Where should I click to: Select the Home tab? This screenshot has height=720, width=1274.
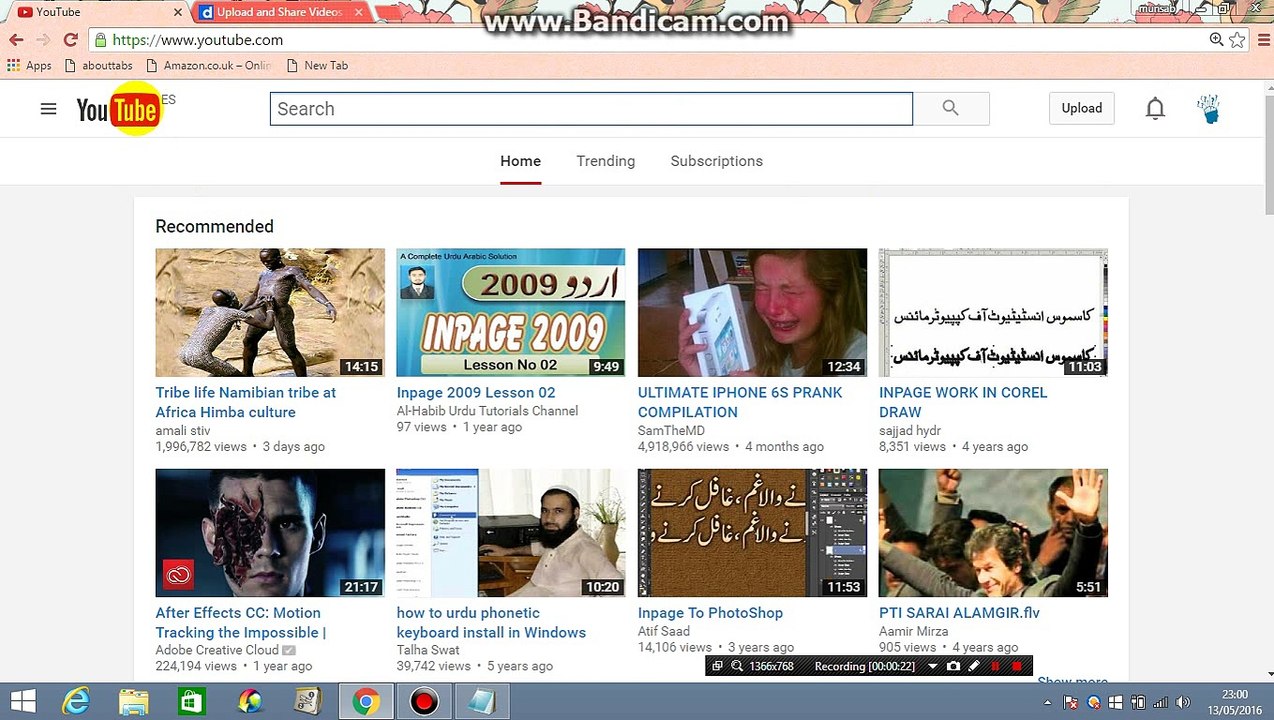(520, 161)
